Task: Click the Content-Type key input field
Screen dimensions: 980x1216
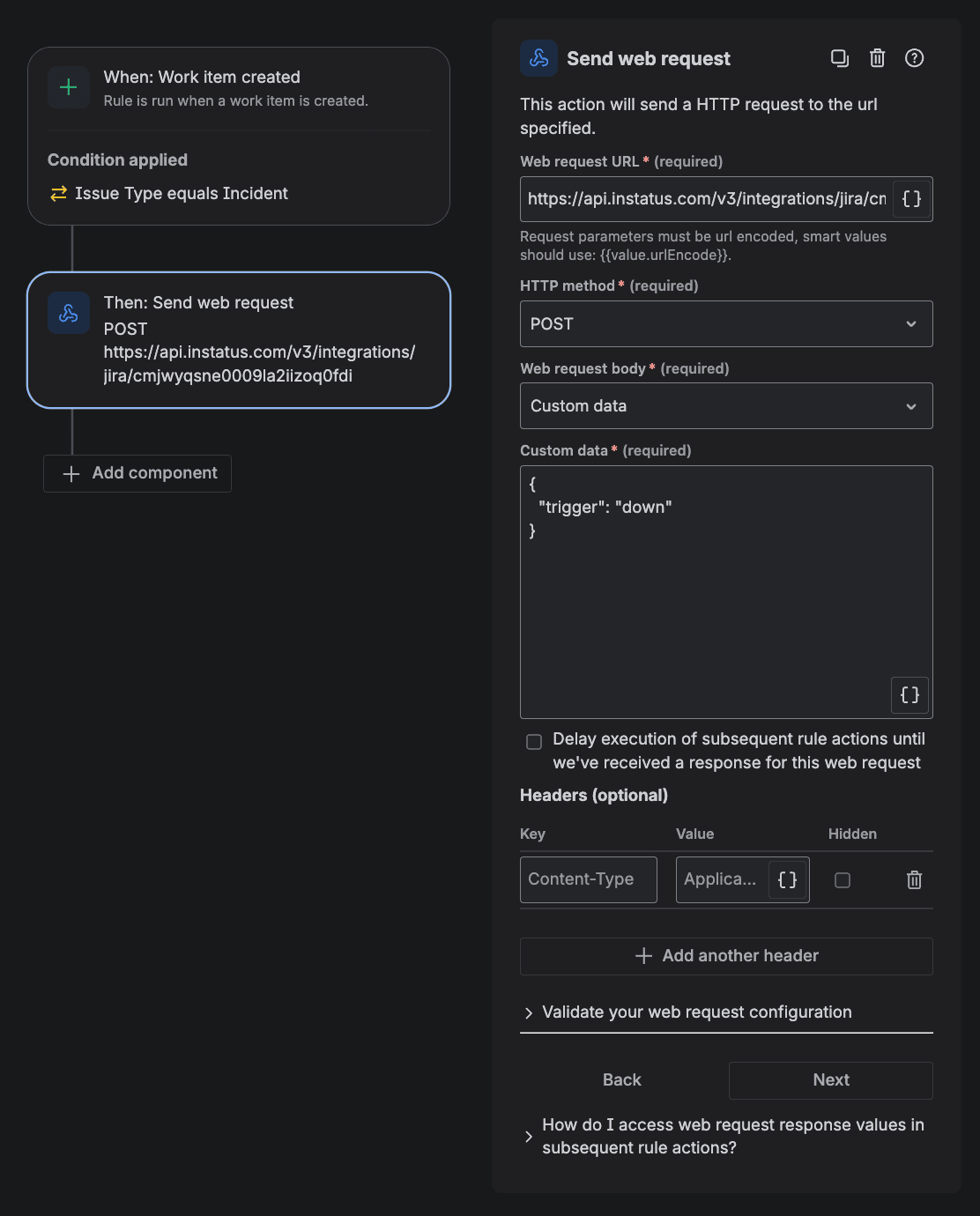Action: click(x=588, y=879)
